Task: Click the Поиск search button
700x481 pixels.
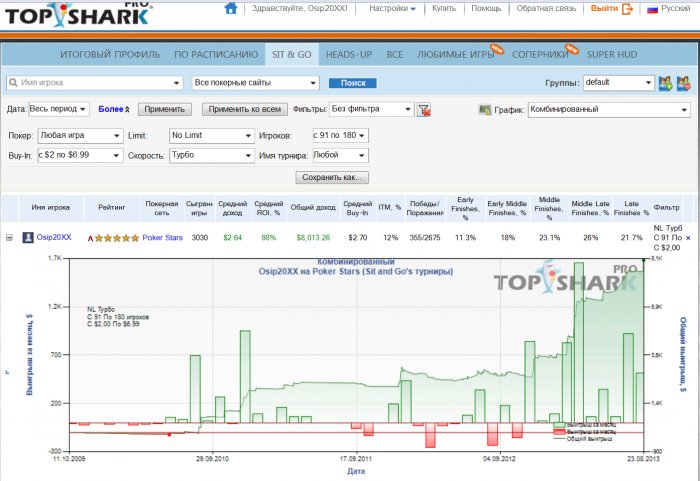Action: (x=353, y=83)
